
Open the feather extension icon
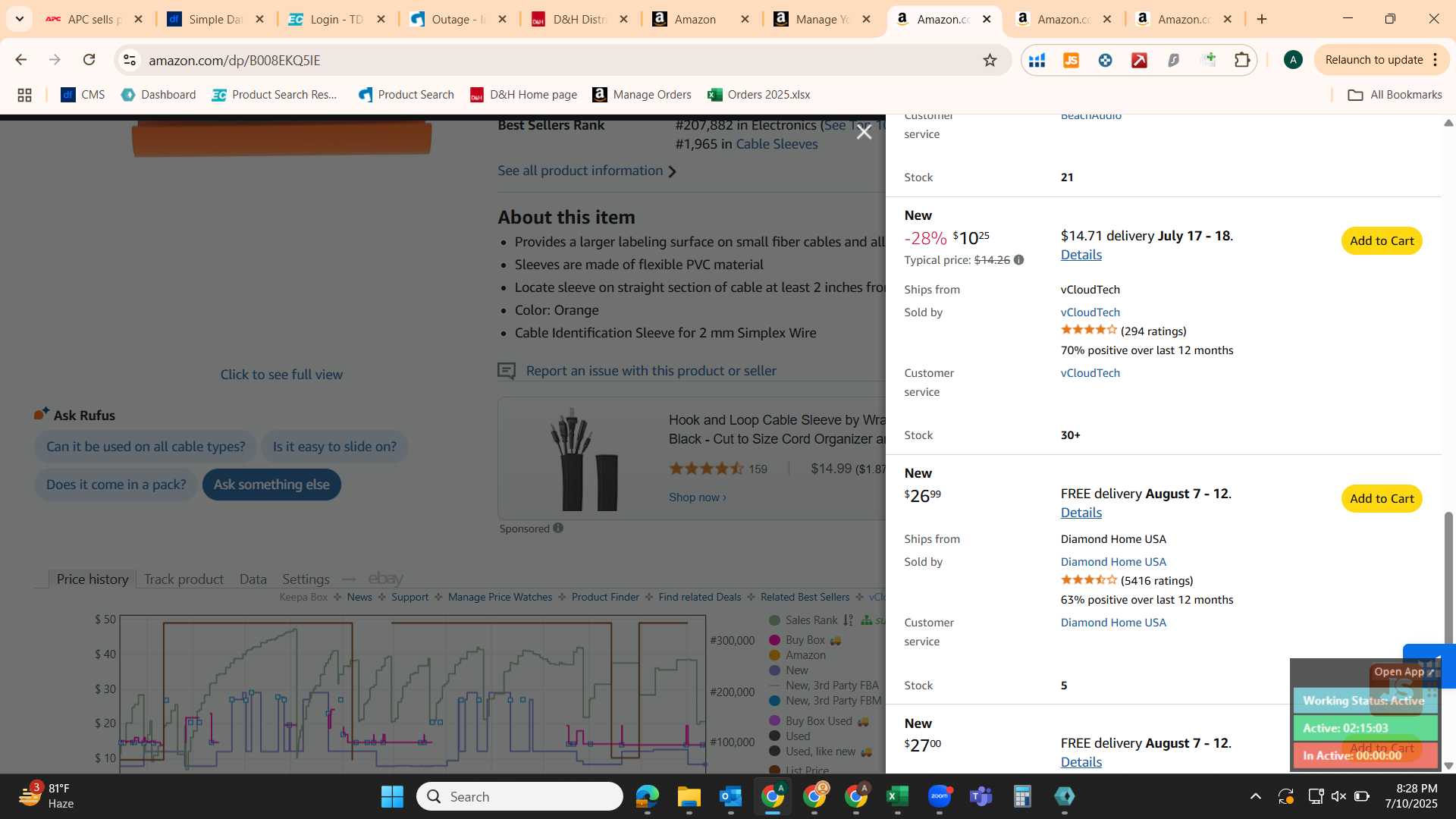1173,60
